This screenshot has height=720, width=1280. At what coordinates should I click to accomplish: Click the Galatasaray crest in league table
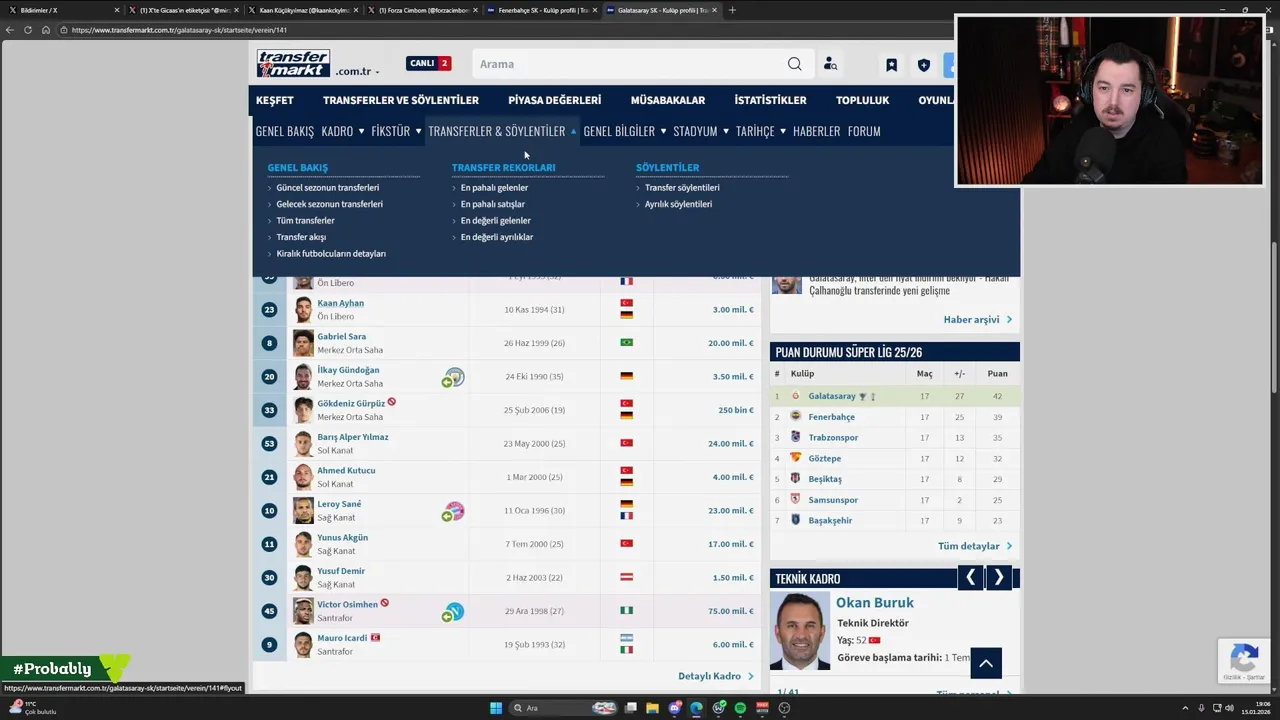pos(796,396)
